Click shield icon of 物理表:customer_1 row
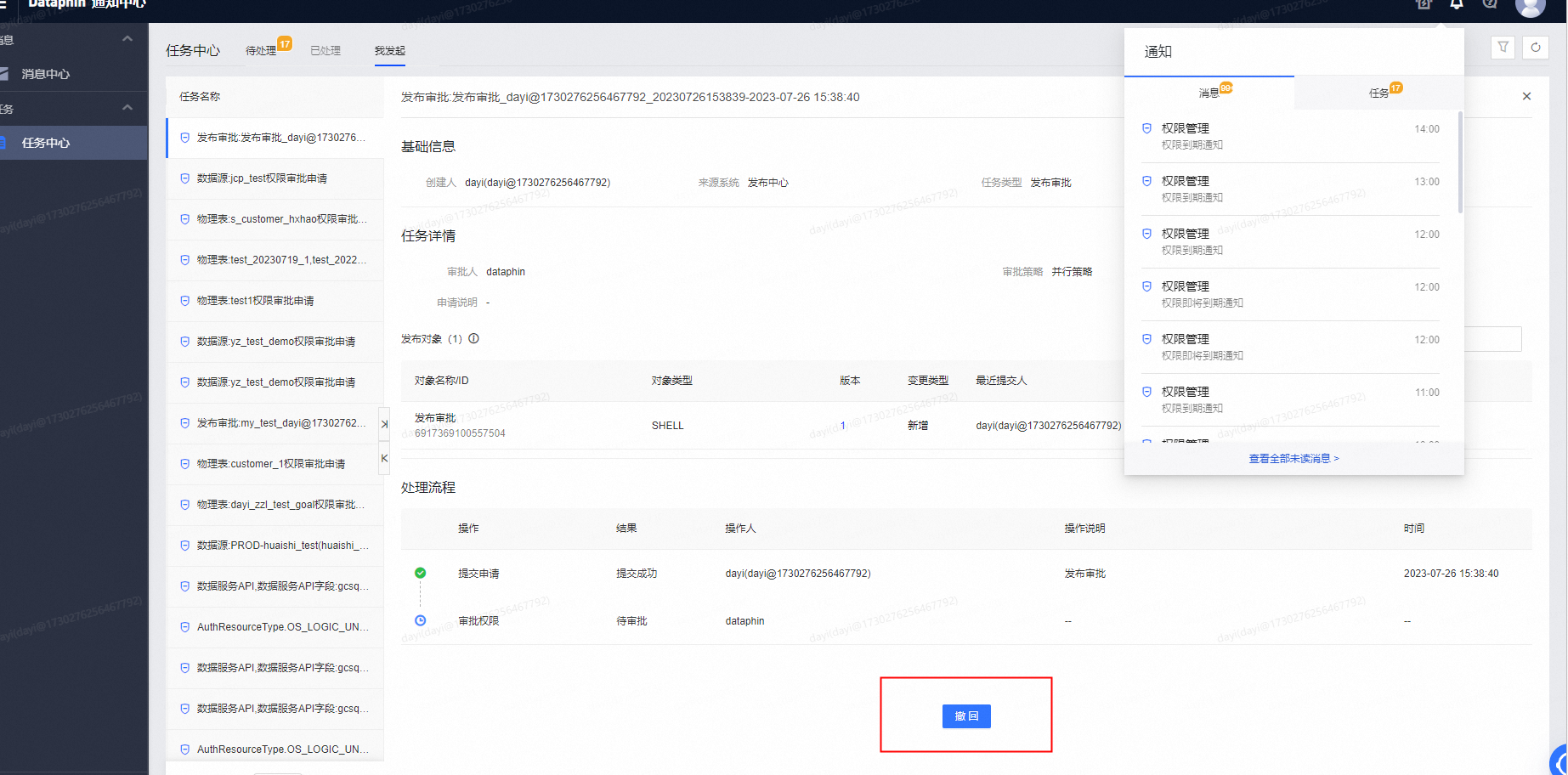Viewport: 1568px width, 775px height. [x=185, y=464]
